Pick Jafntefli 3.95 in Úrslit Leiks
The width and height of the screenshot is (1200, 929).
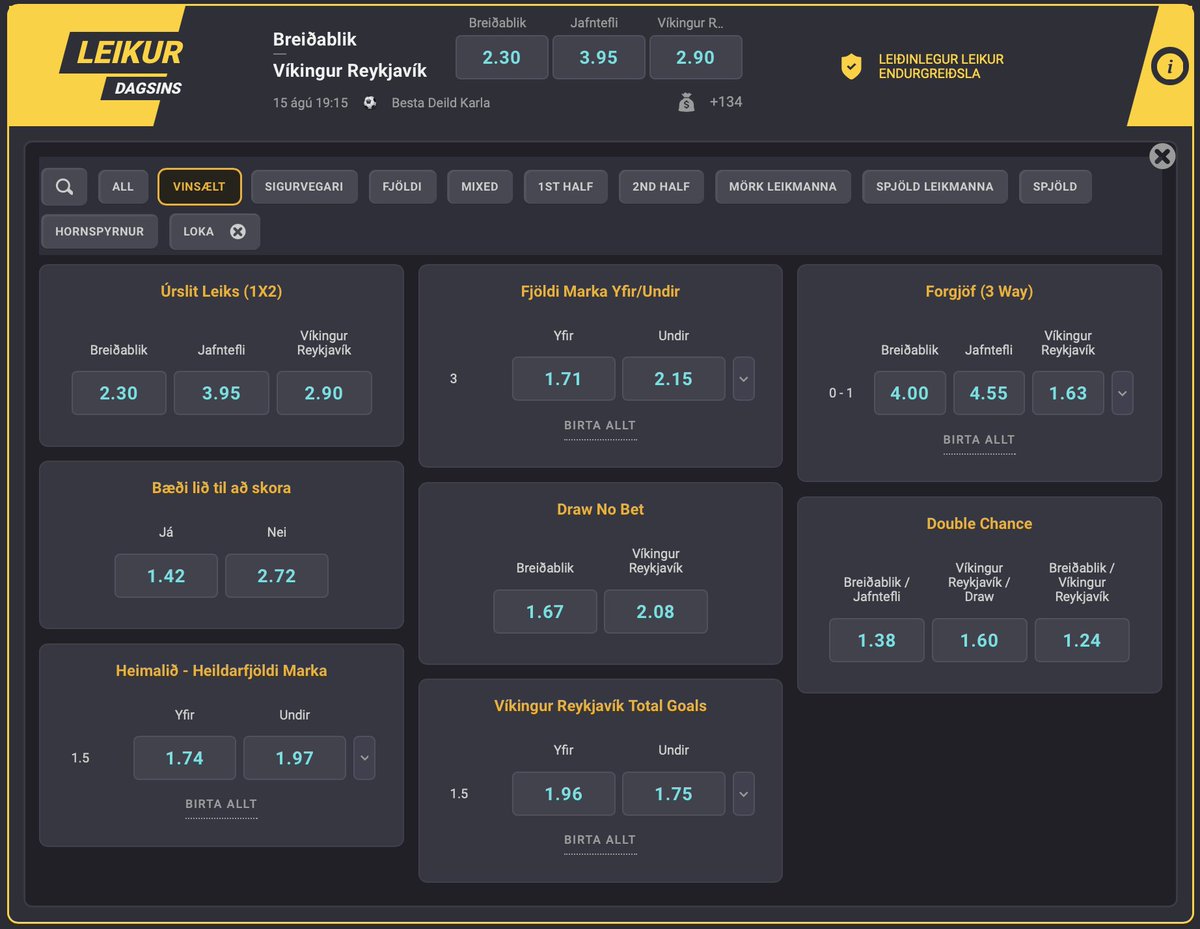221,393
